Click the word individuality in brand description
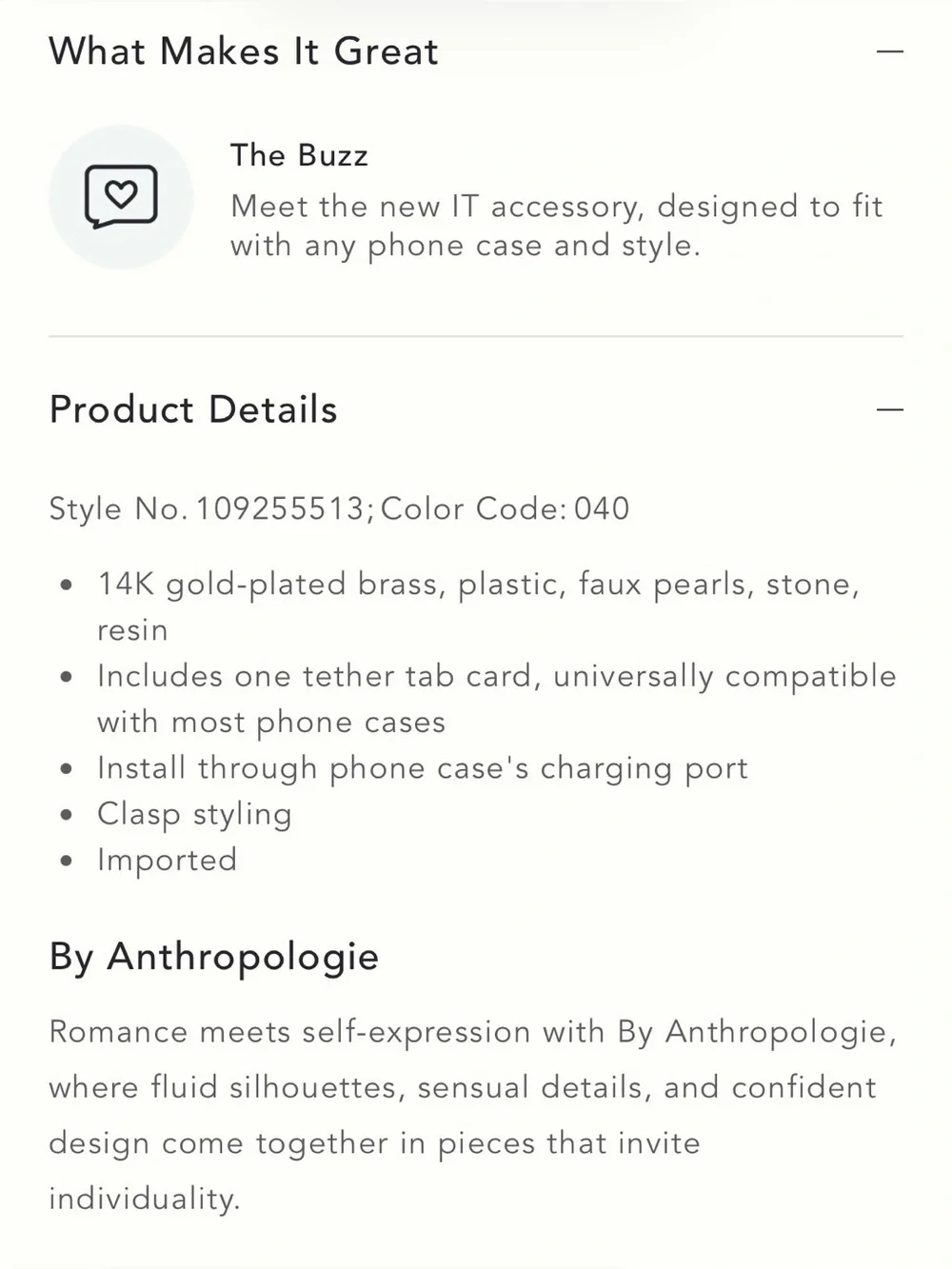 [x=144, y=1199]
